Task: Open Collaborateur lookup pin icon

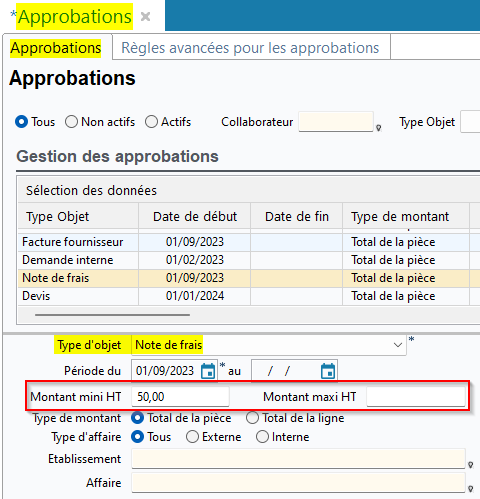Action: tap(379, 128)
